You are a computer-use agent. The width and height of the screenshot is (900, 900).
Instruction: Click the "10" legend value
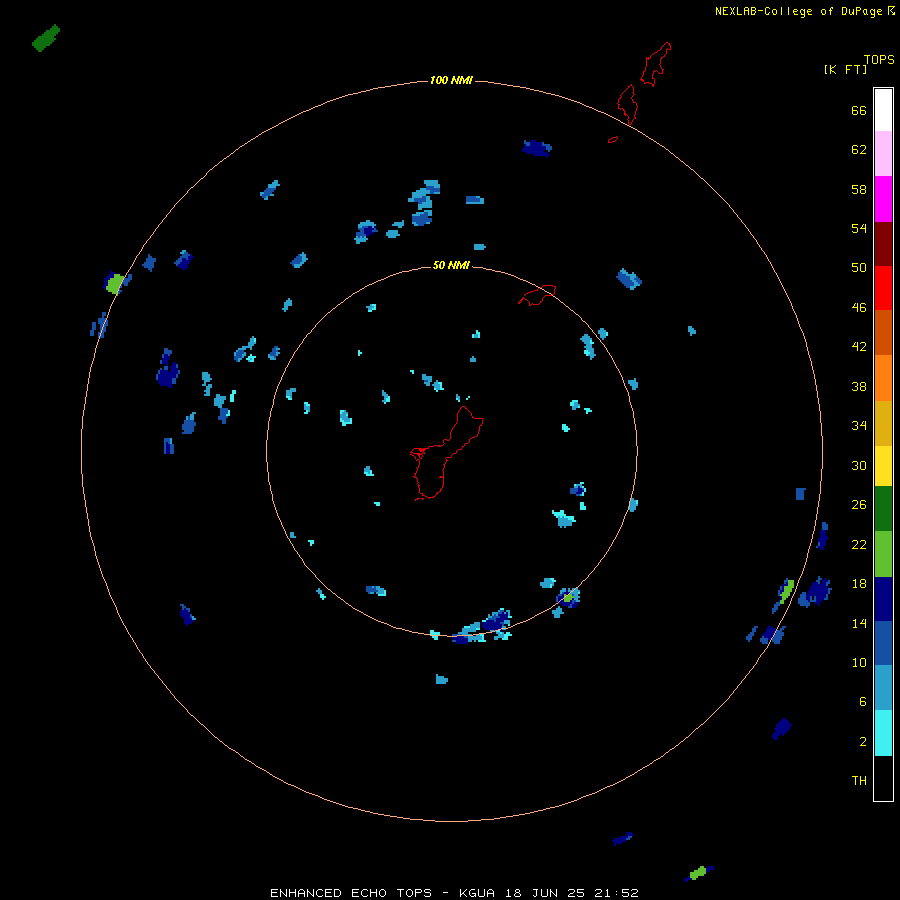(859, 663)
